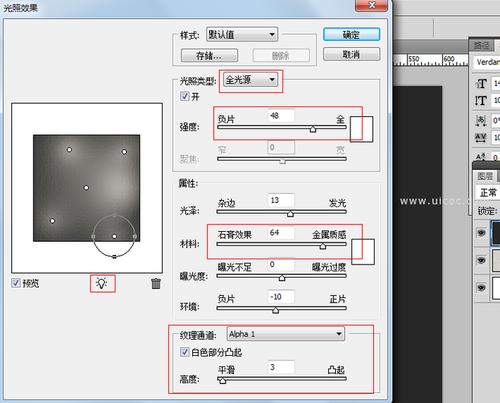Click the height value field showing 3
This screenshot has height=403, width=500.
coord(281,367)
